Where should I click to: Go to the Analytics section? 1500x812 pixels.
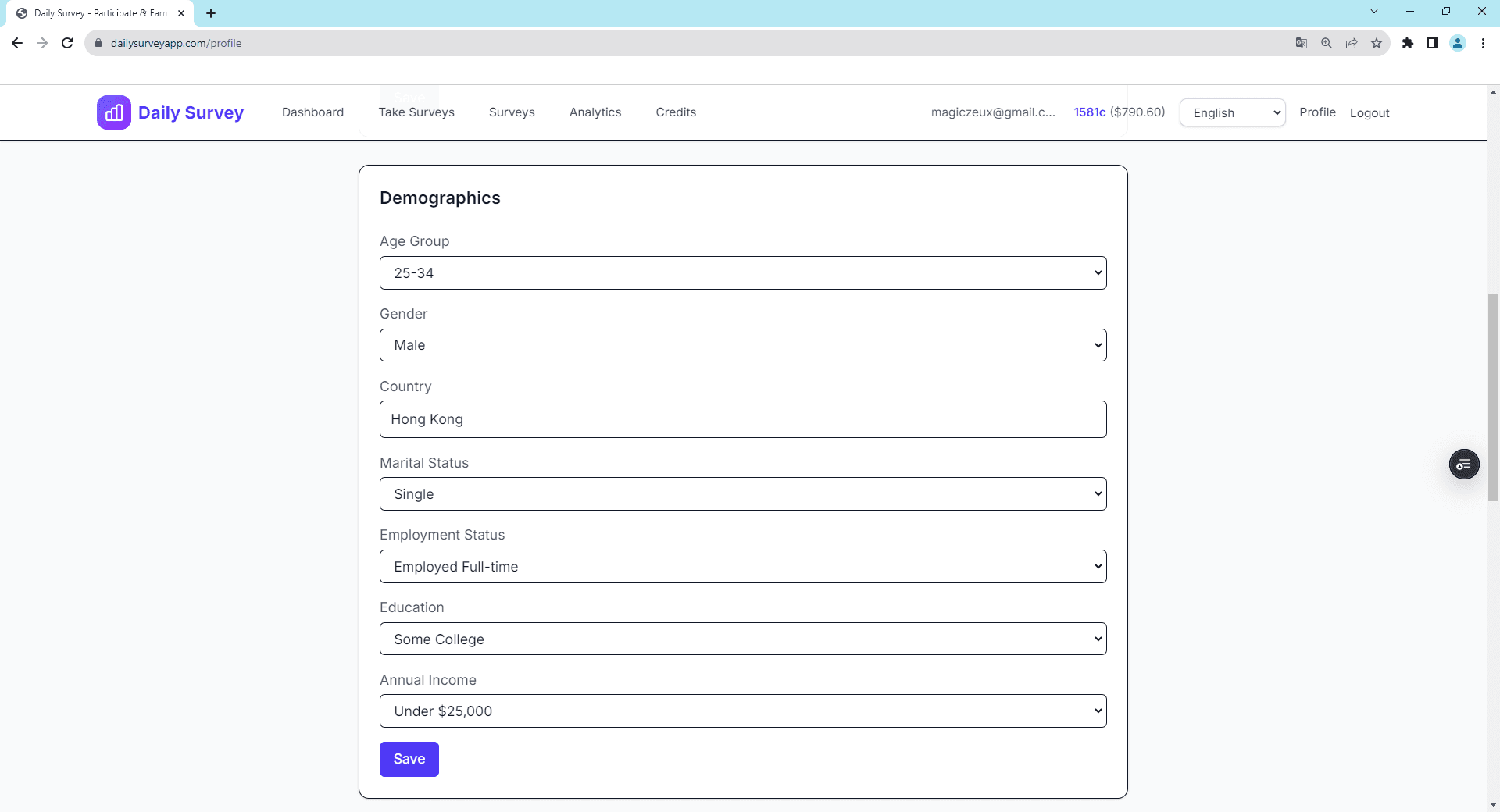pos(595,112)
